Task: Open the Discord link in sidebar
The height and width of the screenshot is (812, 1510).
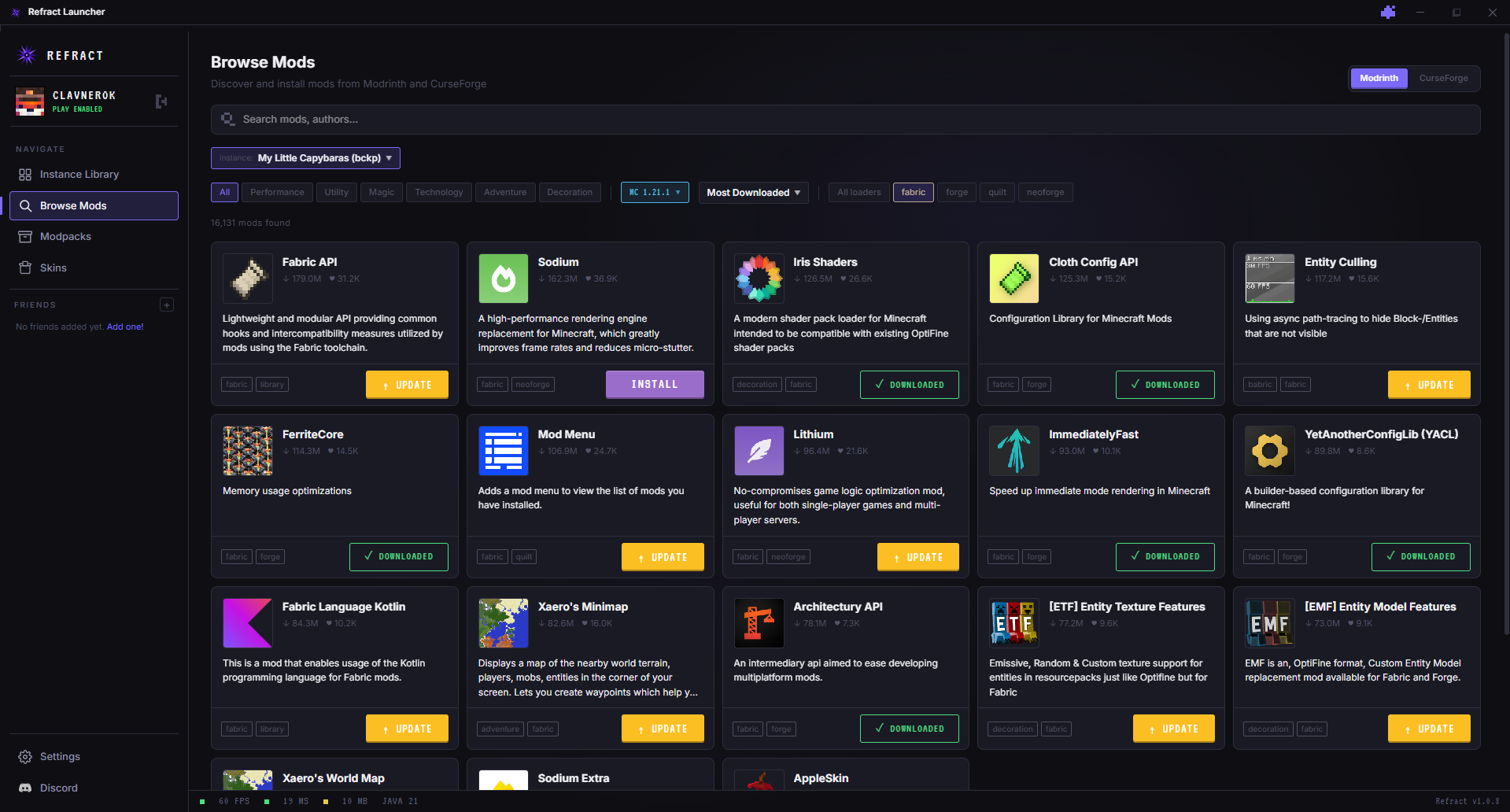Action: coord(94,788)
